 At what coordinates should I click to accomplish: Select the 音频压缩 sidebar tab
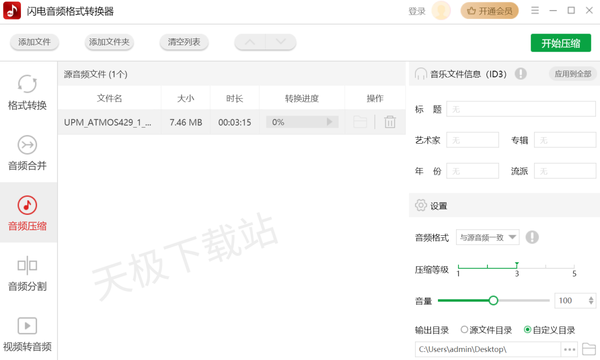27,213
